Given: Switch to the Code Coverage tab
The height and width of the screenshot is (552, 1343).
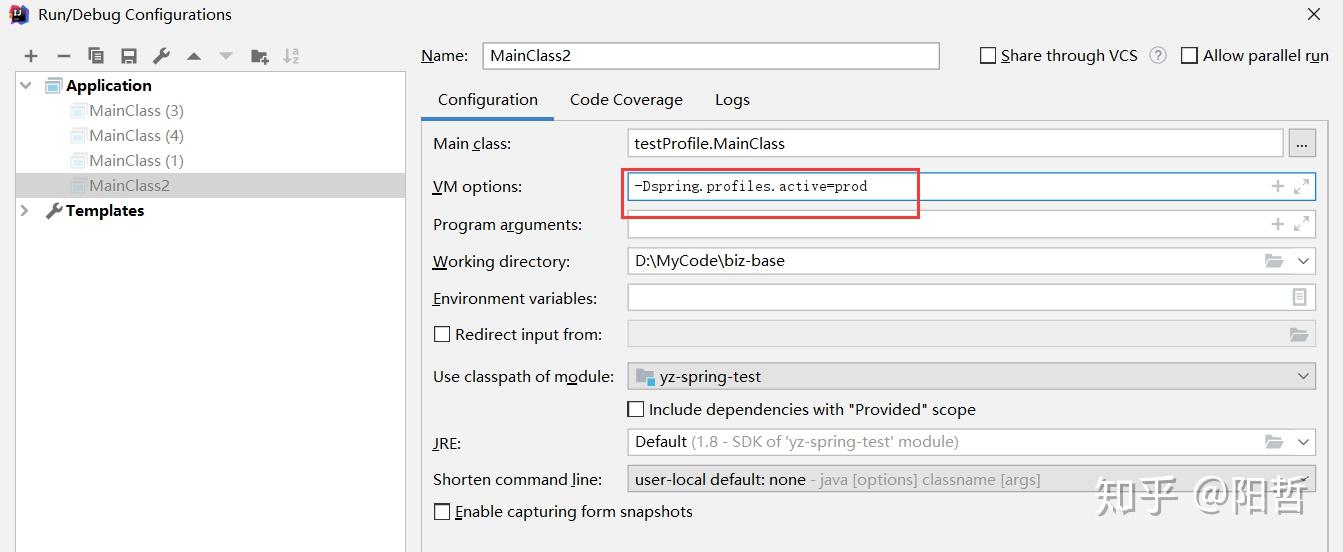Looking at the screenshot, I should click(x=626, y=100).
